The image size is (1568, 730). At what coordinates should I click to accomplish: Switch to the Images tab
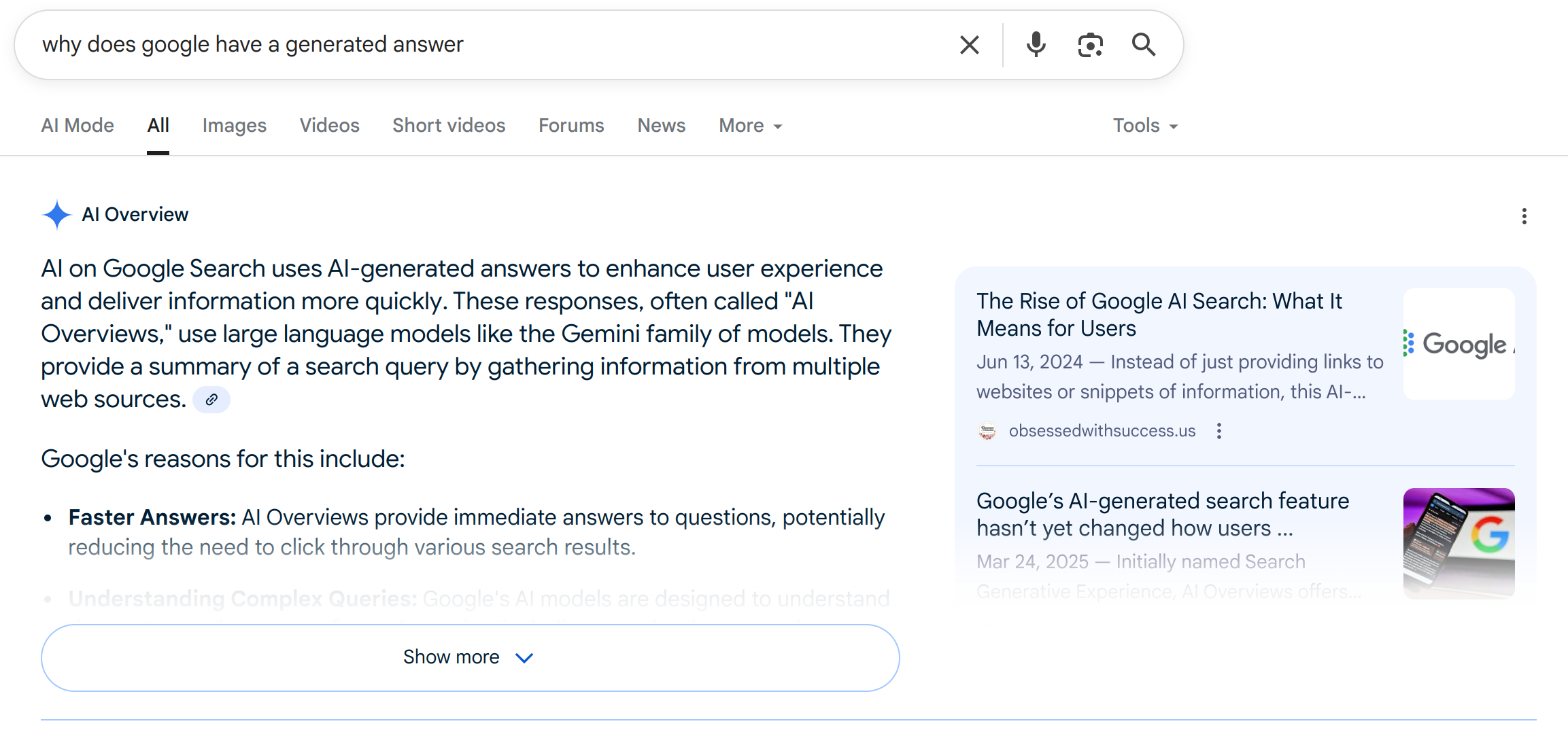[234, 126]
